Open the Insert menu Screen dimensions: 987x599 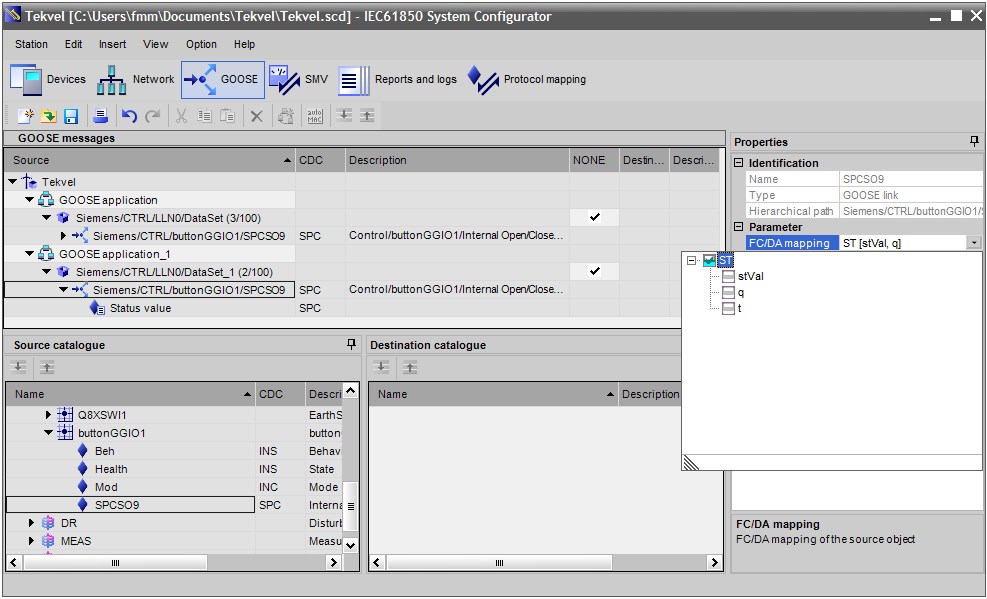[112, 44]
